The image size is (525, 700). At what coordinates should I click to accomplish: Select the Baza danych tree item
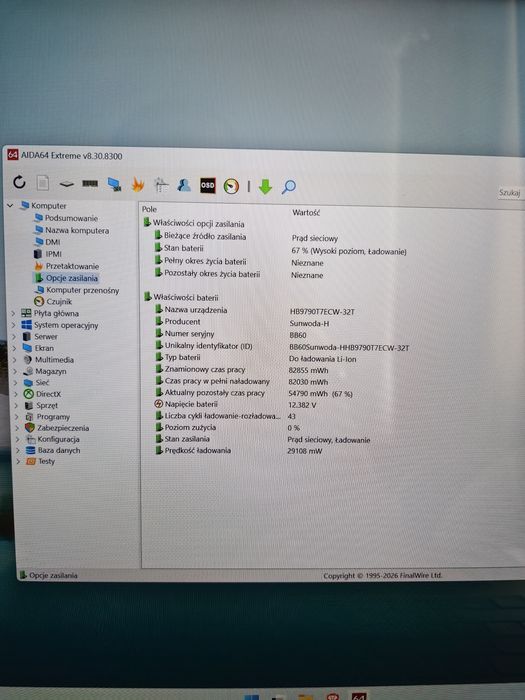[x=53, y=450]
